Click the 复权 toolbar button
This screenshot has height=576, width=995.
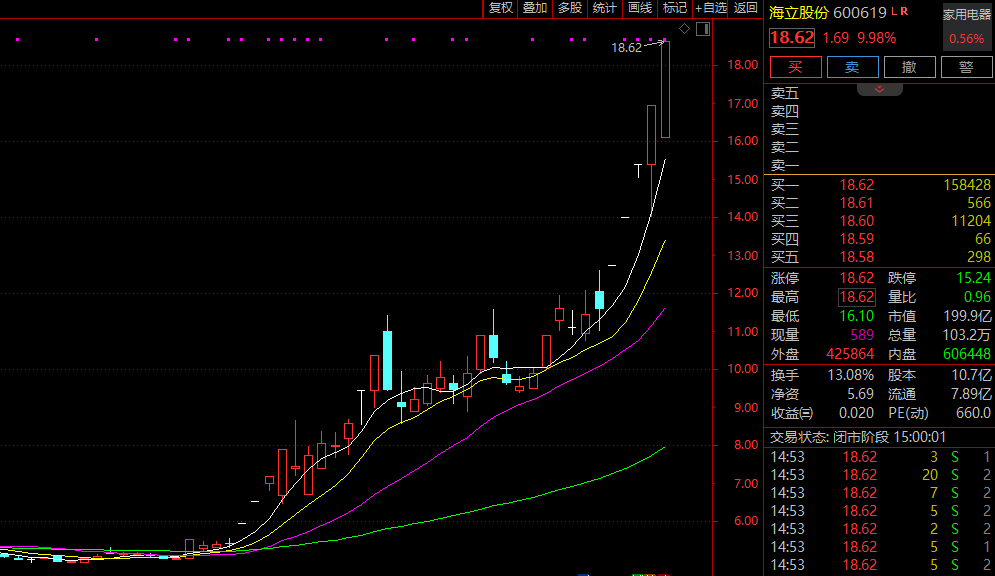click(x=501, y=8)
